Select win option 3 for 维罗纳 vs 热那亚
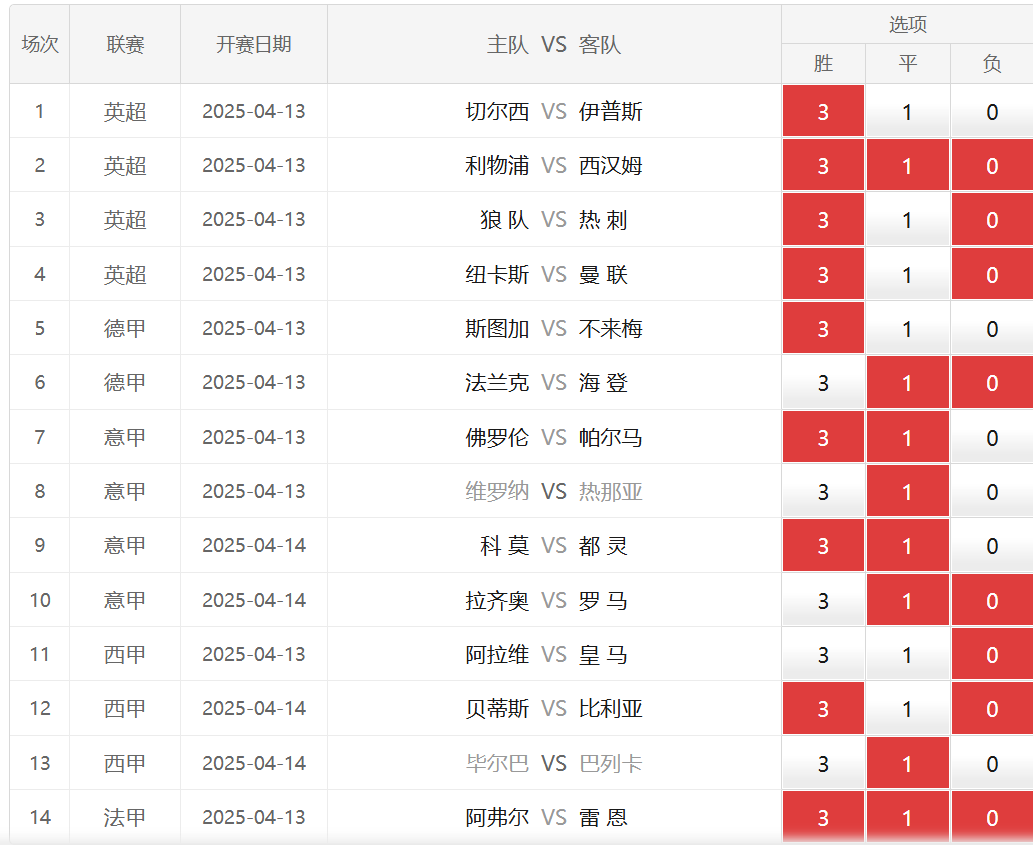1033x855 pixels. (823, 491)
